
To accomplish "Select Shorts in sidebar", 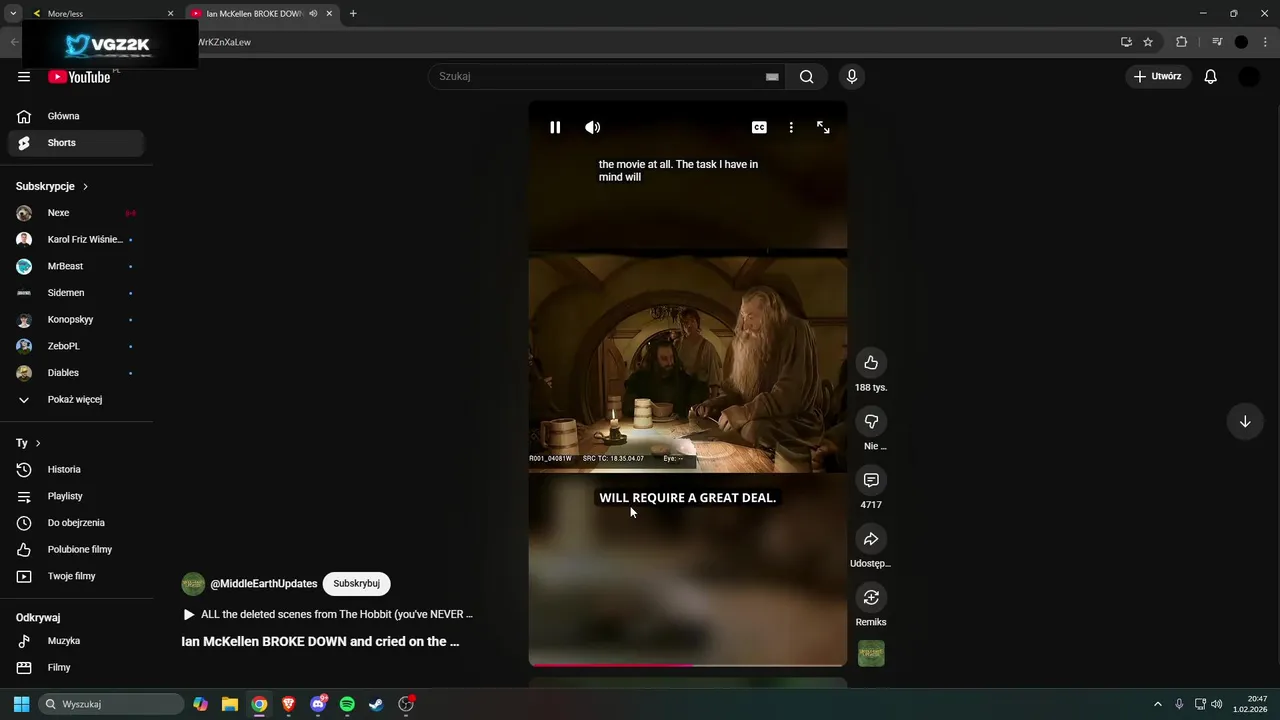I will pyautogui.click(x=76, y=143).
